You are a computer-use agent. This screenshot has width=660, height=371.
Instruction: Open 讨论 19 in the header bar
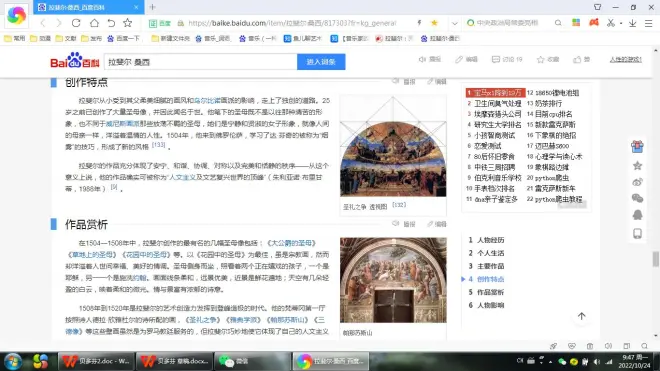pyautogui.click(x=507, y=59)
